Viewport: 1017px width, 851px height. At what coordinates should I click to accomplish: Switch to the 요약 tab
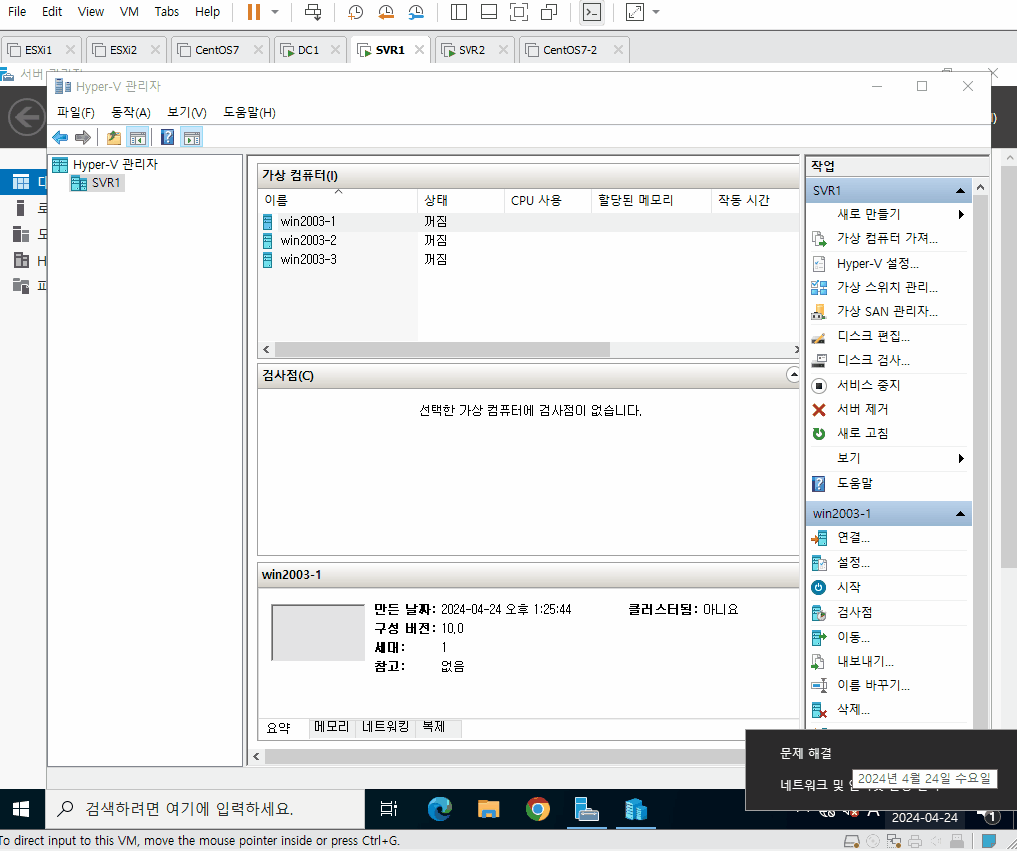279,728
